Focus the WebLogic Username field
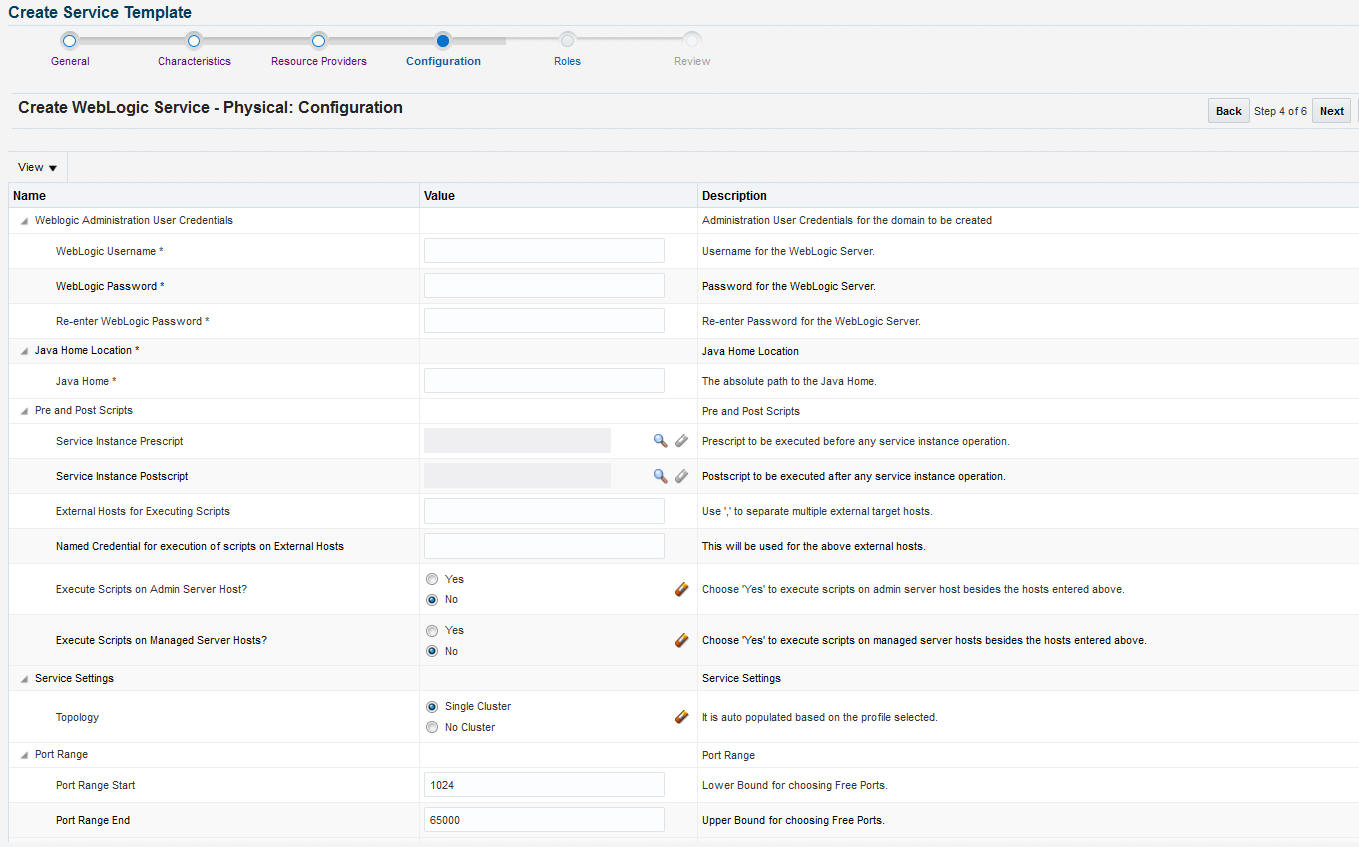This screenshot has width=1359, height=847. pyautogui.click(x=544, y=251)
